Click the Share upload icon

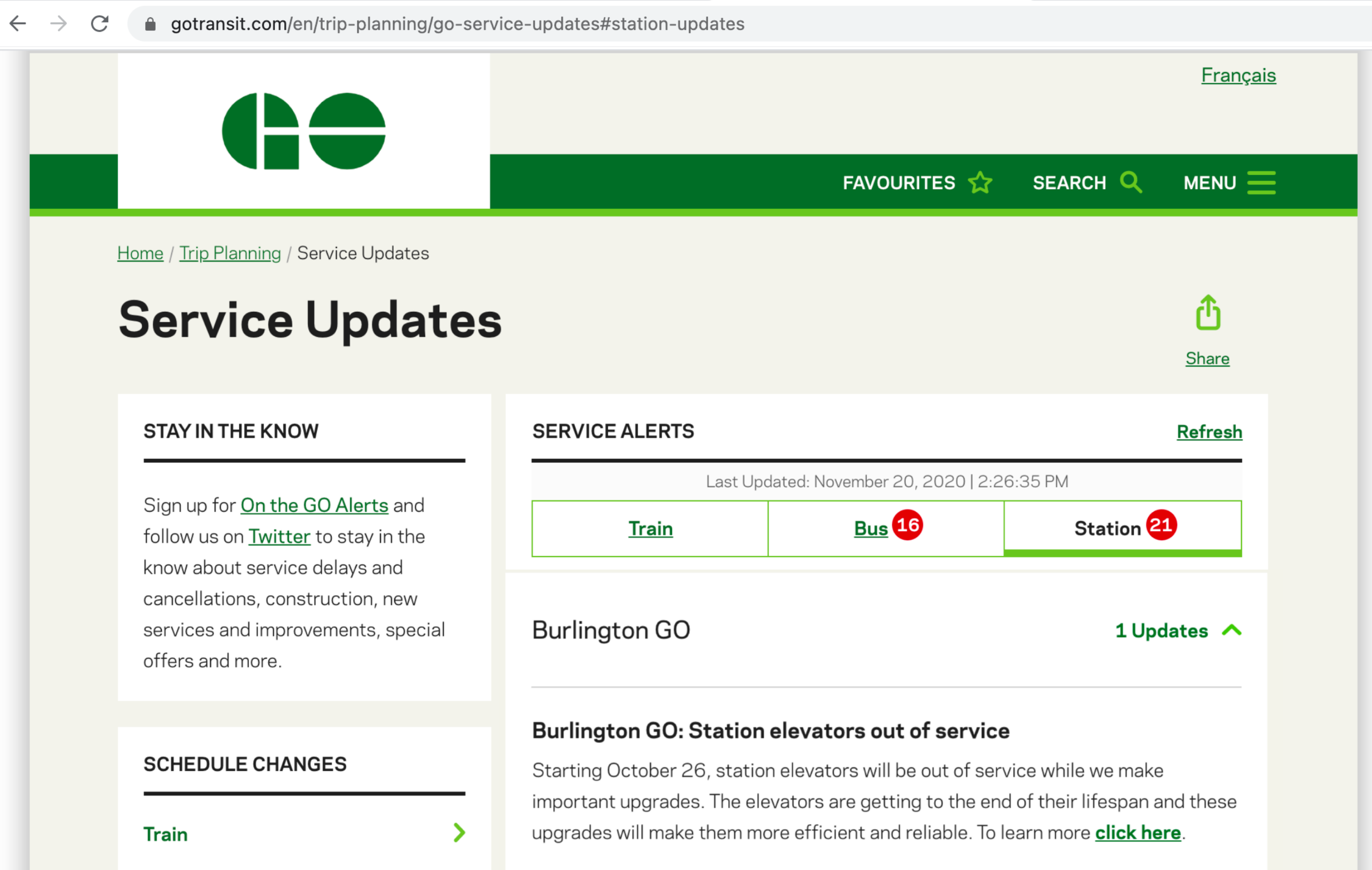click(1208, 312)
